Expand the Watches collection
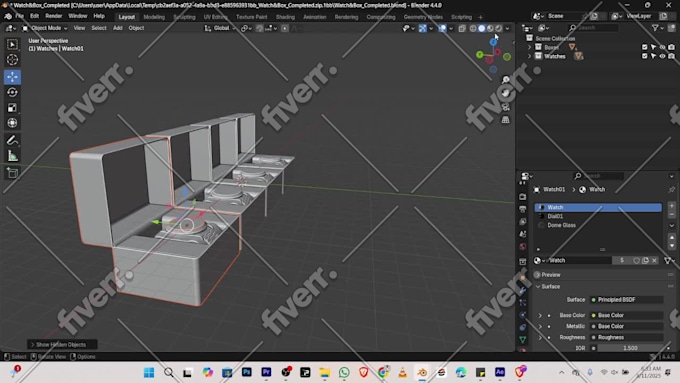This screenshot has height=383, width=680. [530, 56]
